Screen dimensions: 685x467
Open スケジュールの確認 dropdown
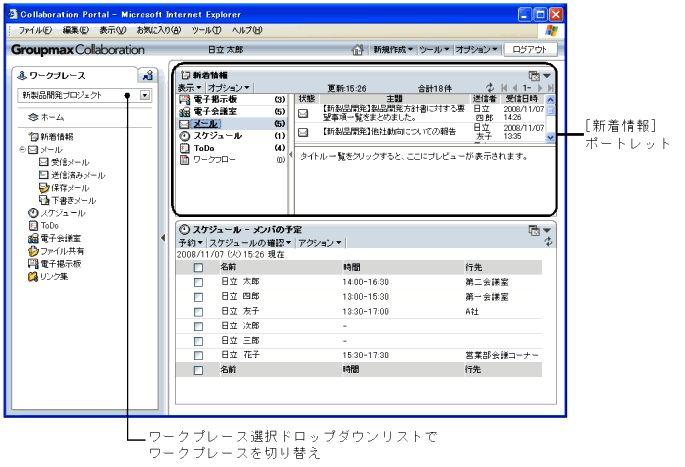click(x=250, y=242)
